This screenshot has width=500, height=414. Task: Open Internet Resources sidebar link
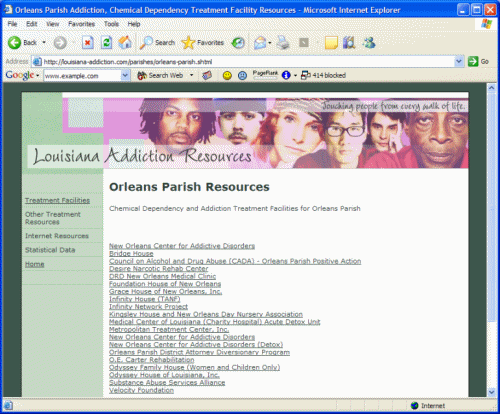point(57,236)
